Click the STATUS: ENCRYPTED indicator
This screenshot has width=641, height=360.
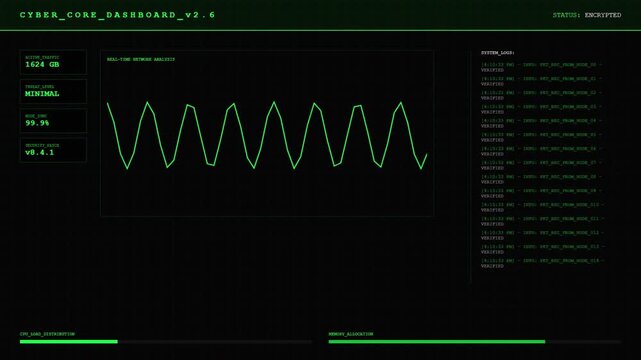coord(587,15)
